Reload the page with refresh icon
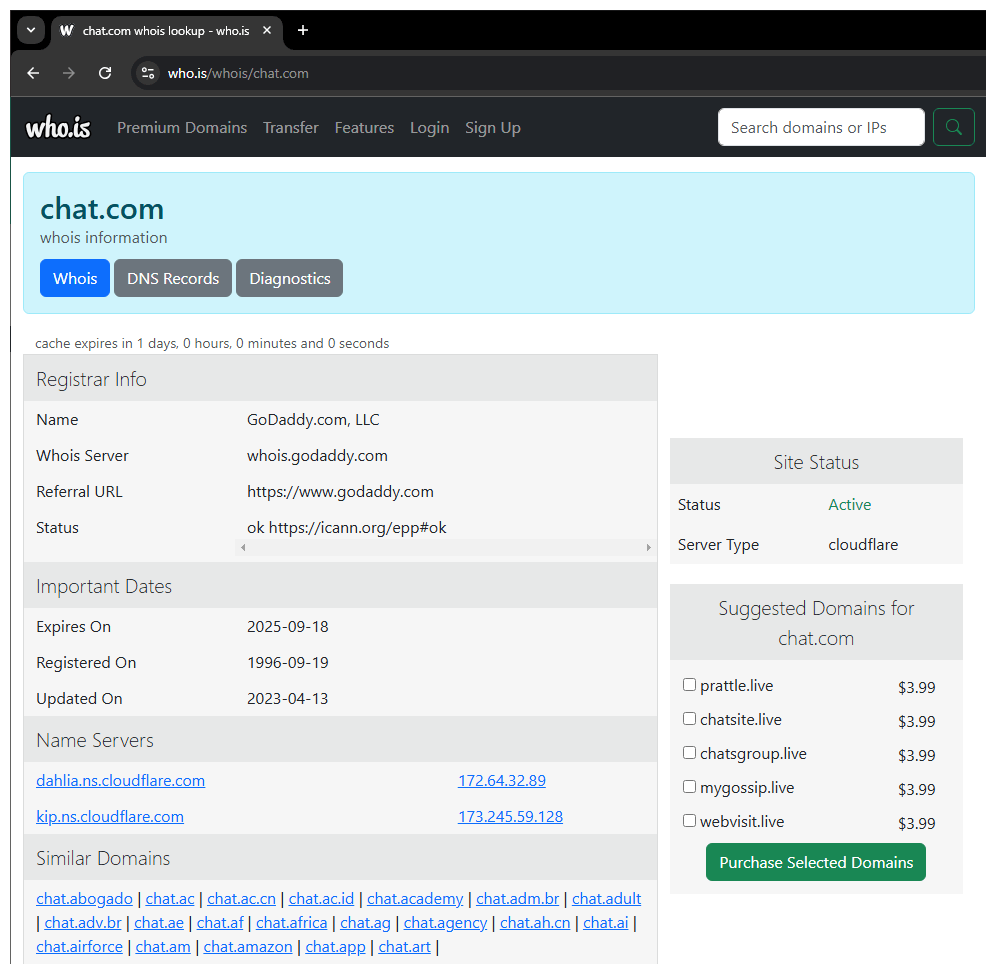Image resolution: width=986 pixels, height=964 pixels. 105,74
